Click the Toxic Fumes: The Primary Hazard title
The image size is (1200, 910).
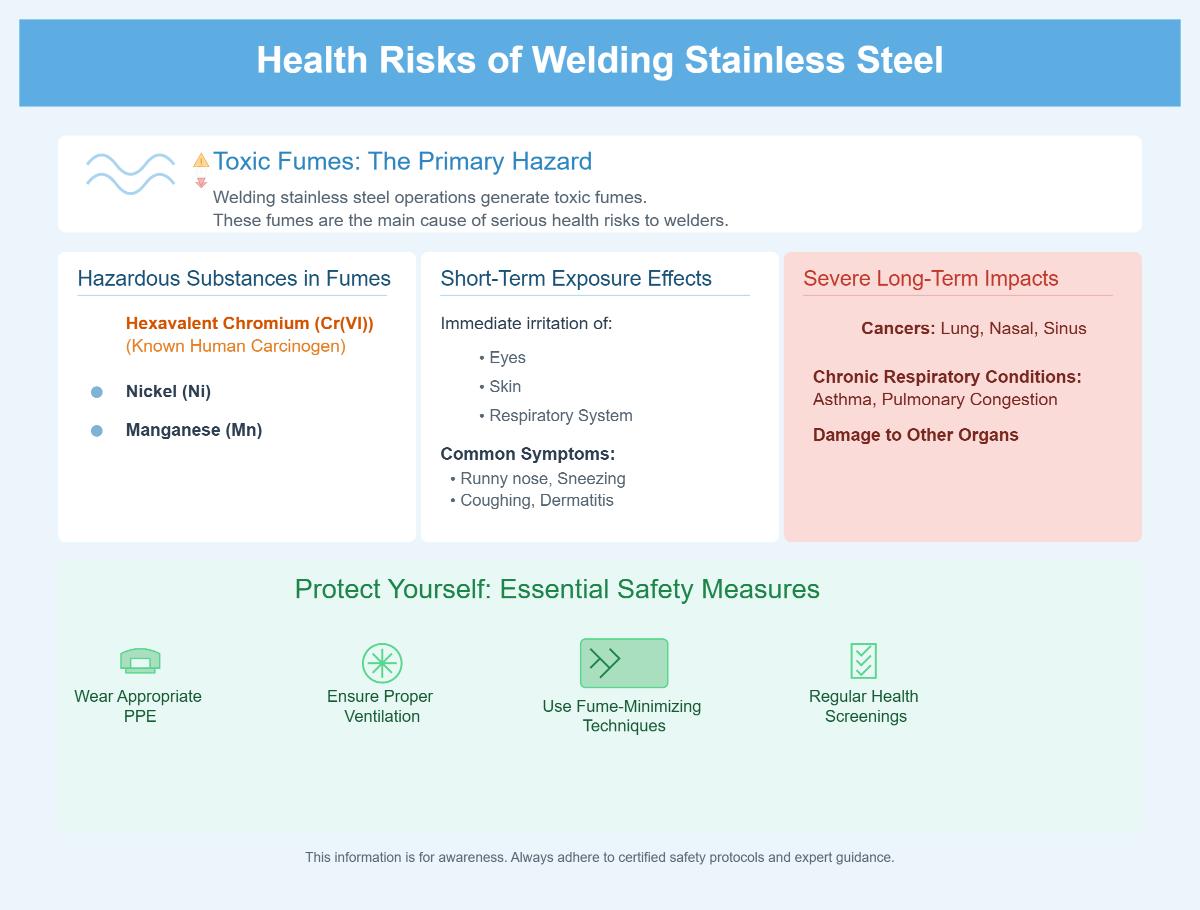pyautogui.click(x=402, y=161)
